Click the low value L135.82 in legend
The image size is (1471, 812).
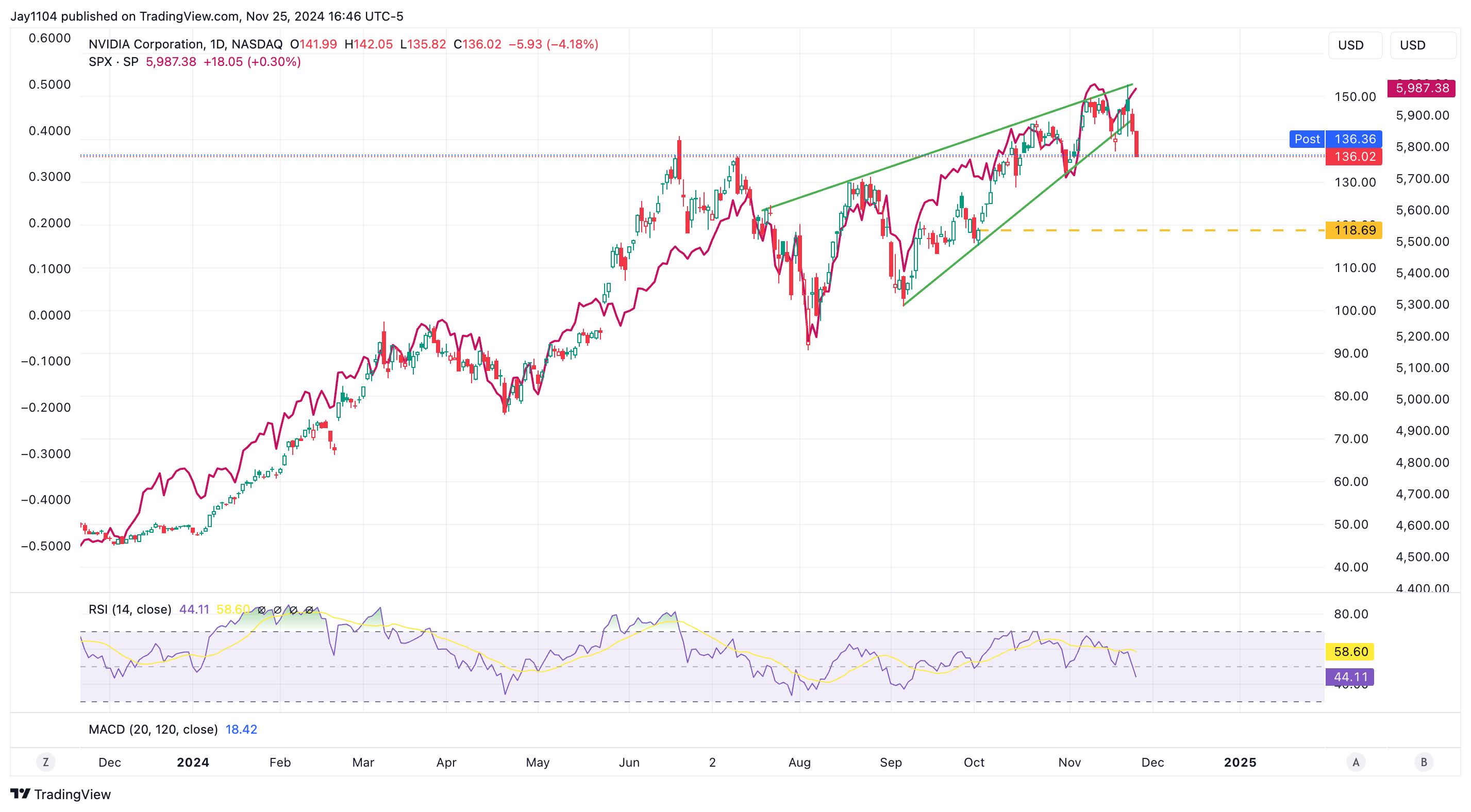423,44
